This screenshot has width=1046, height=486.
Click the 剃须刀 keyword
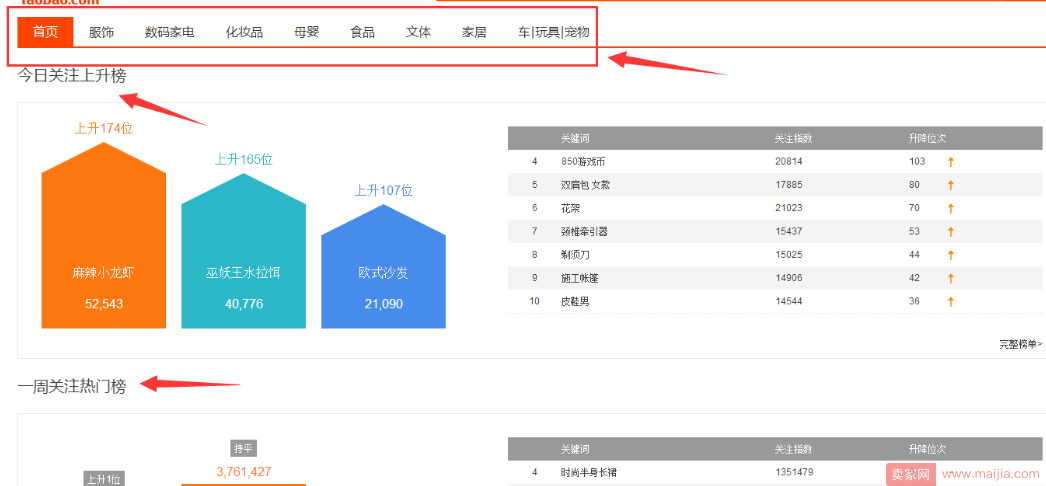click(574, 255)
